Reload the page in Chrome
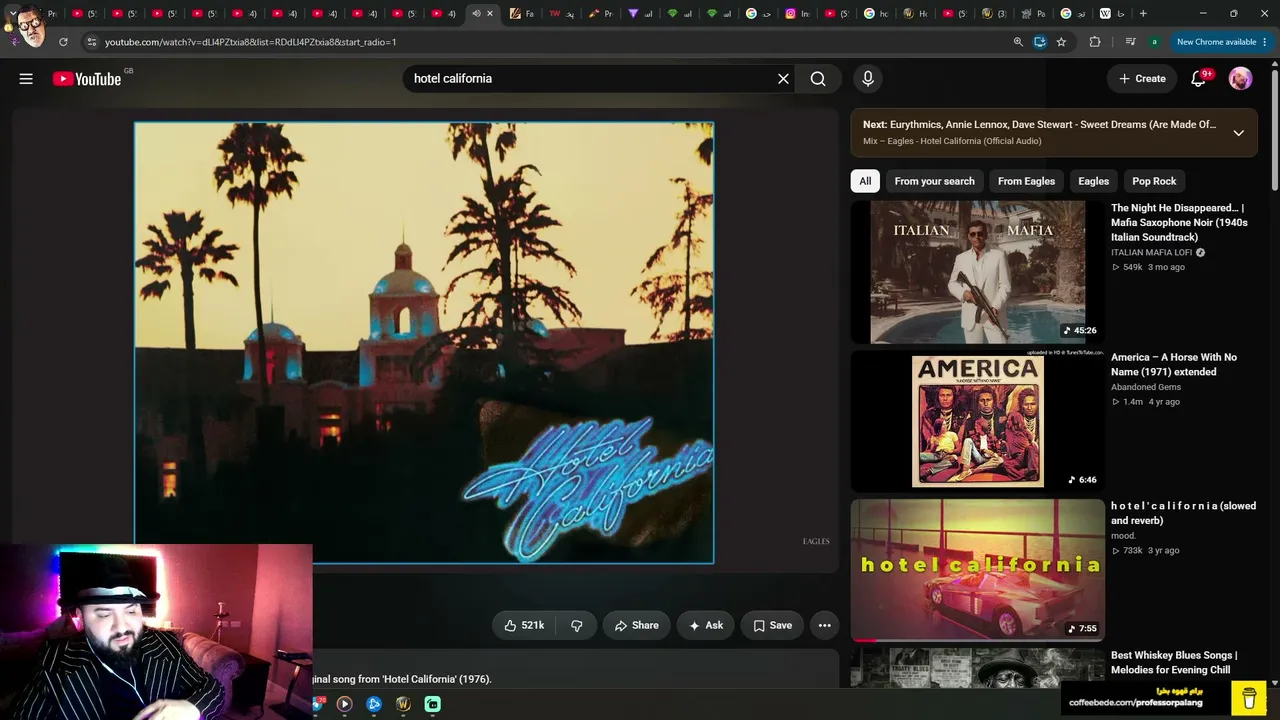 63,42
